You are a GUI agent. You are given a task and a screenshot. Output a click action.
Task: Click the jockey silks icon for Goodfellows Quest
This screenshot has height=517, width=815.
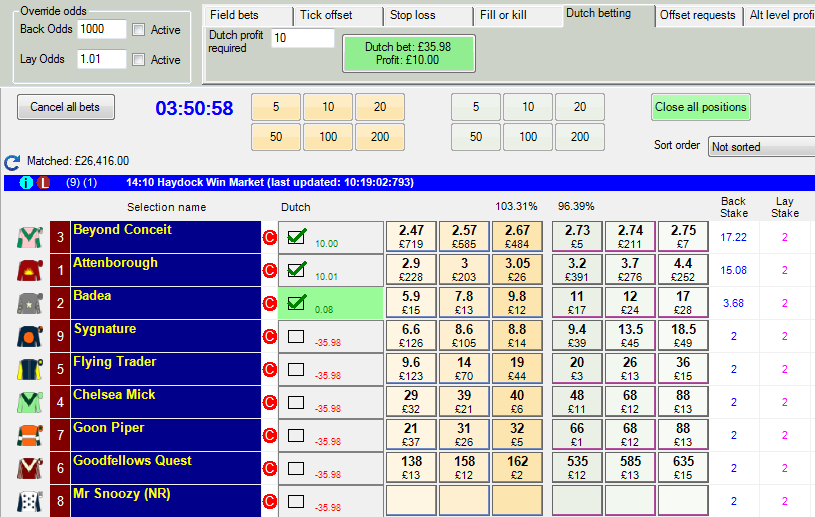point(29,468)
